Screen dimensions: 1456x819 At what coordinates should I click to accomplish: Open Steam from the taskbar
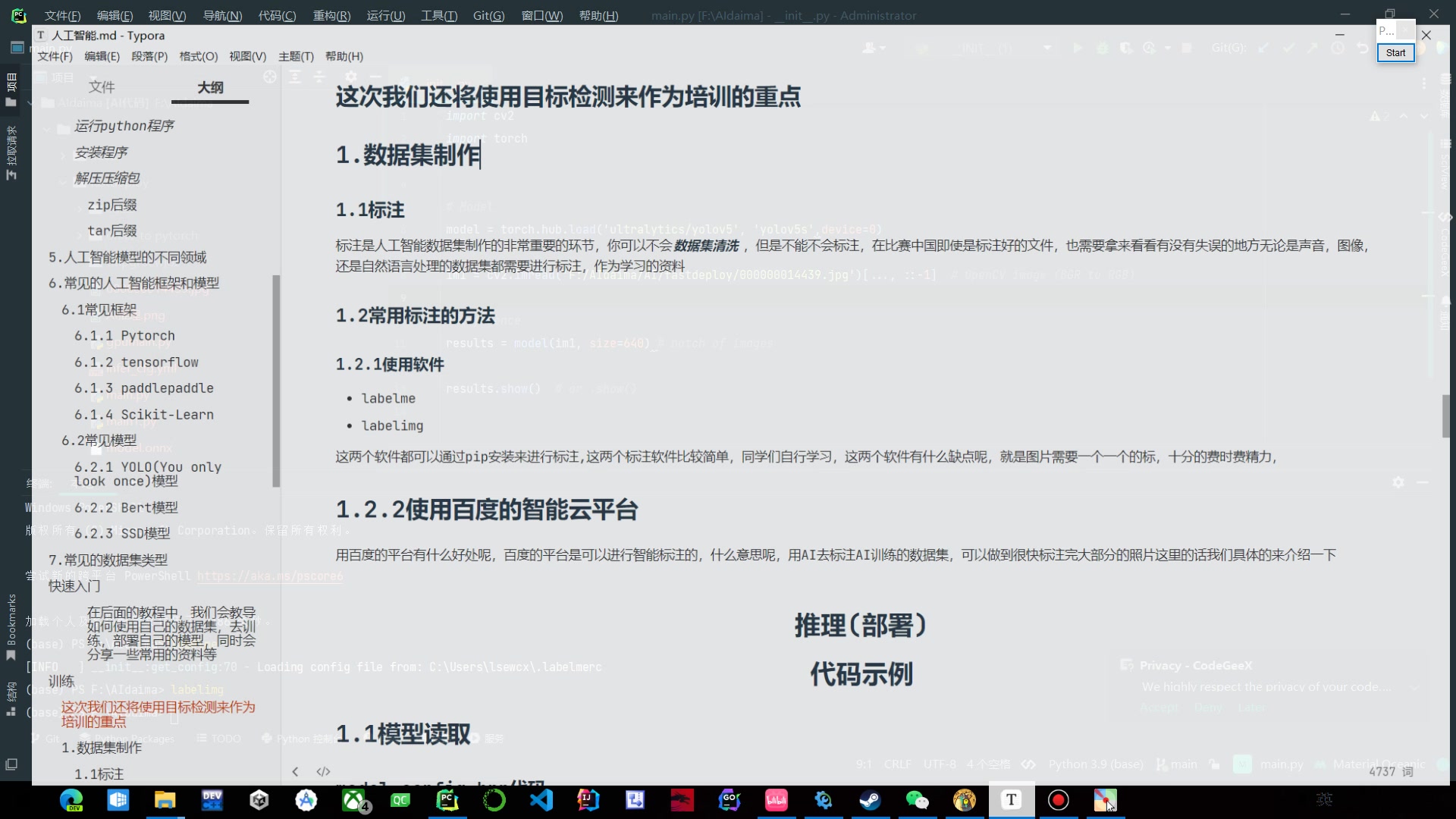[871, 800]
